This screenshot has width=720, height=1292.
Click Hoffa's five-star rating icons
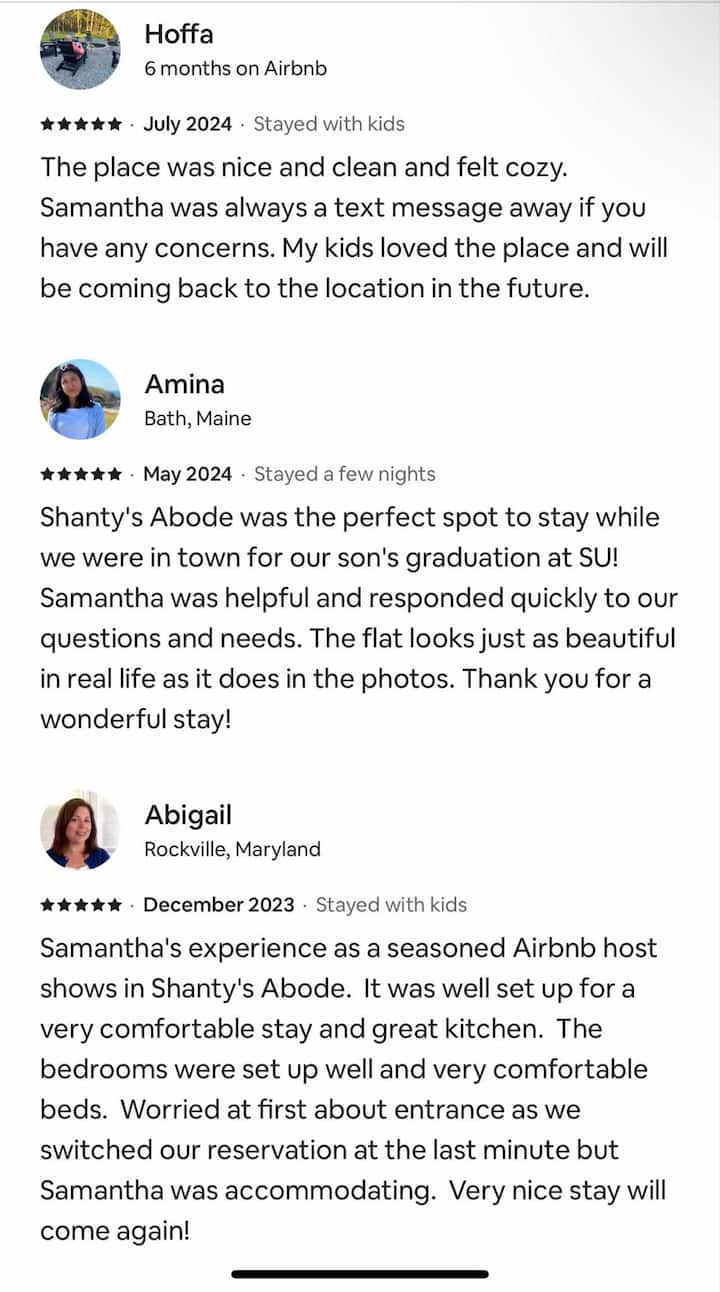pyautogui.click(x=81, y=125)
